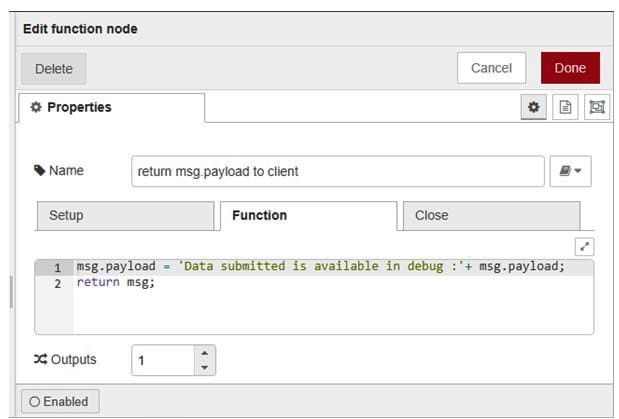Switch to the Setup tab
The width and height of the screenshot is (619, 419).
coord(124,216)
